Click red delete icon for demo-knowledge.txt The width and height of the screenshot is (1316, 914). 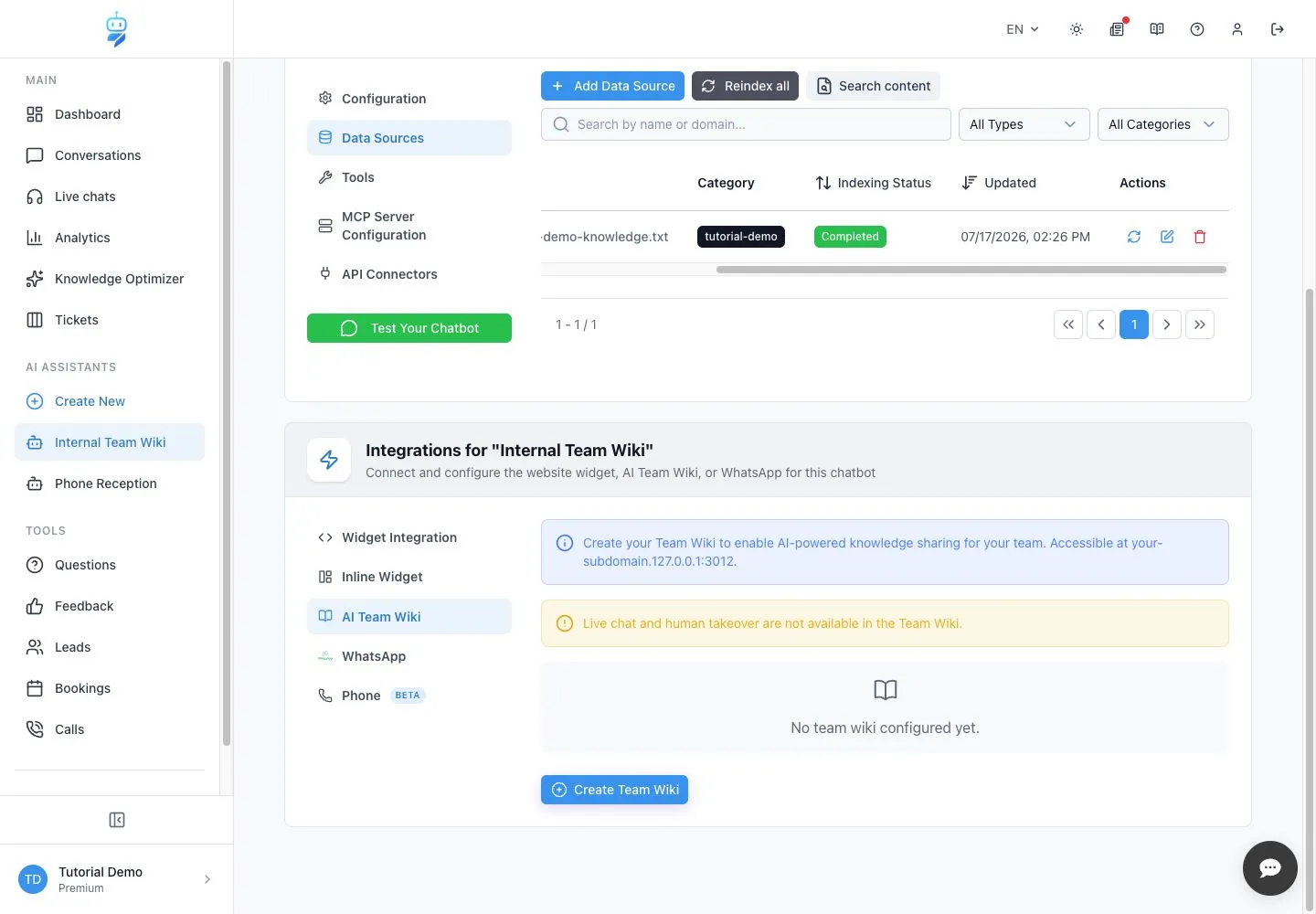click(x=1200, y=237)
